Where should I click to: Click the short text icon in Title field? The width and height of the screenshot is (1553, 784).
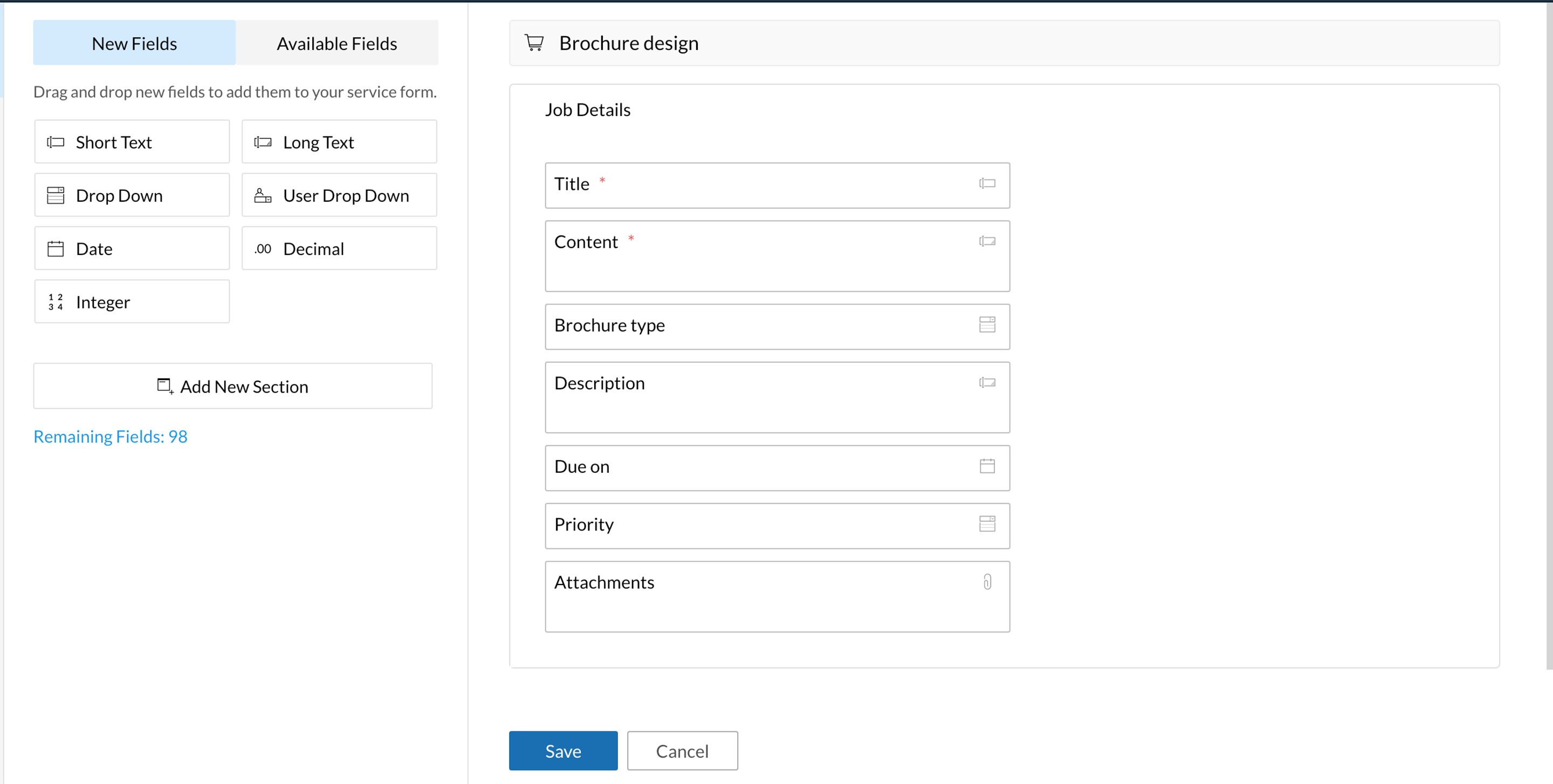[987, 183]
